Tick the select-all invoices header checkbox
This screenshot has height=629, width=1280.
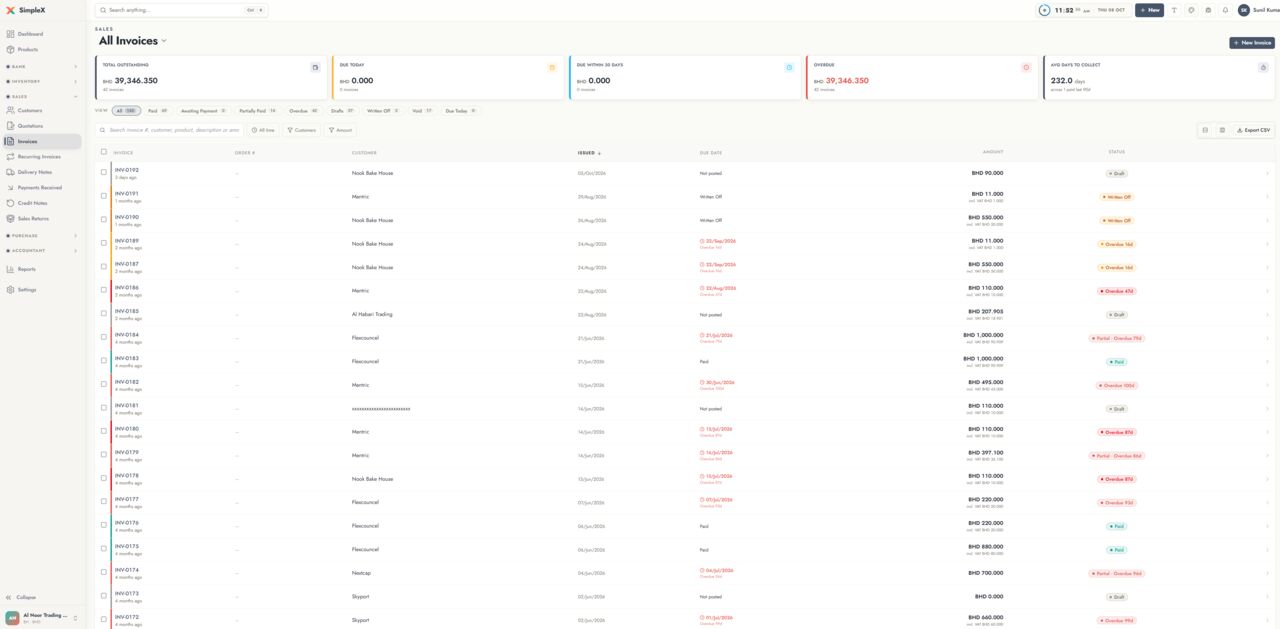click(x=103, y=152)
